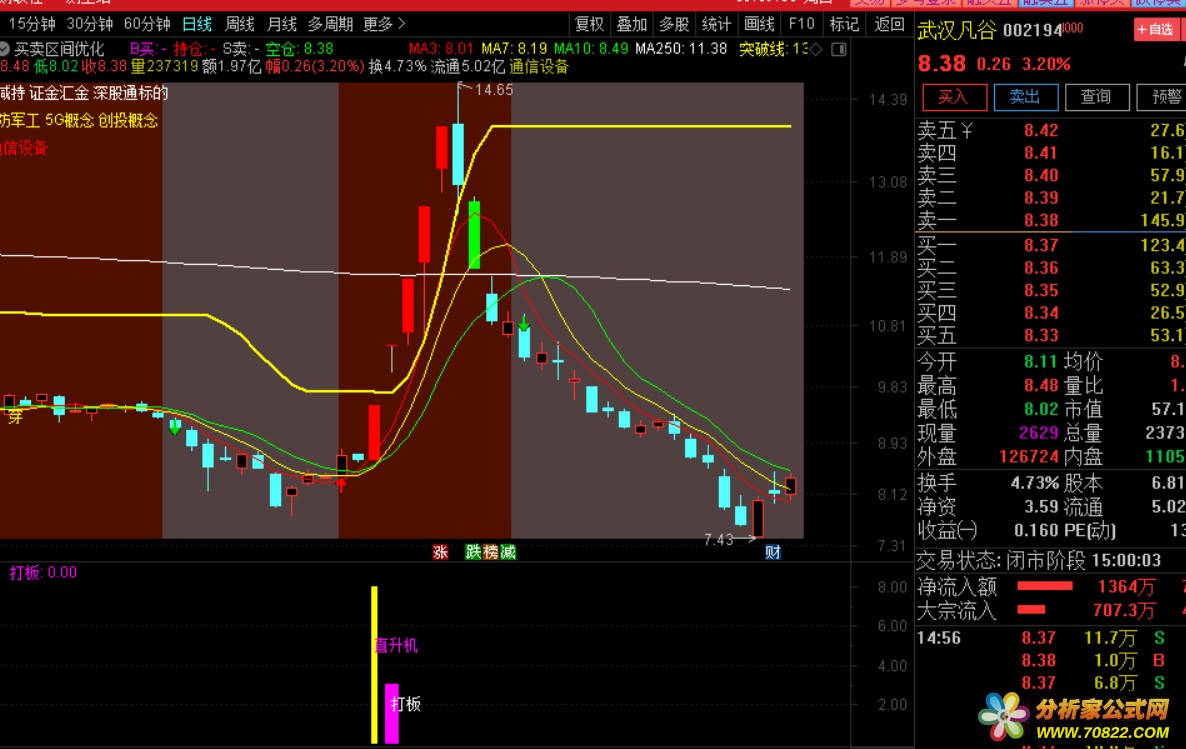Click the 减 marker icon under the chart

point(508,552)
